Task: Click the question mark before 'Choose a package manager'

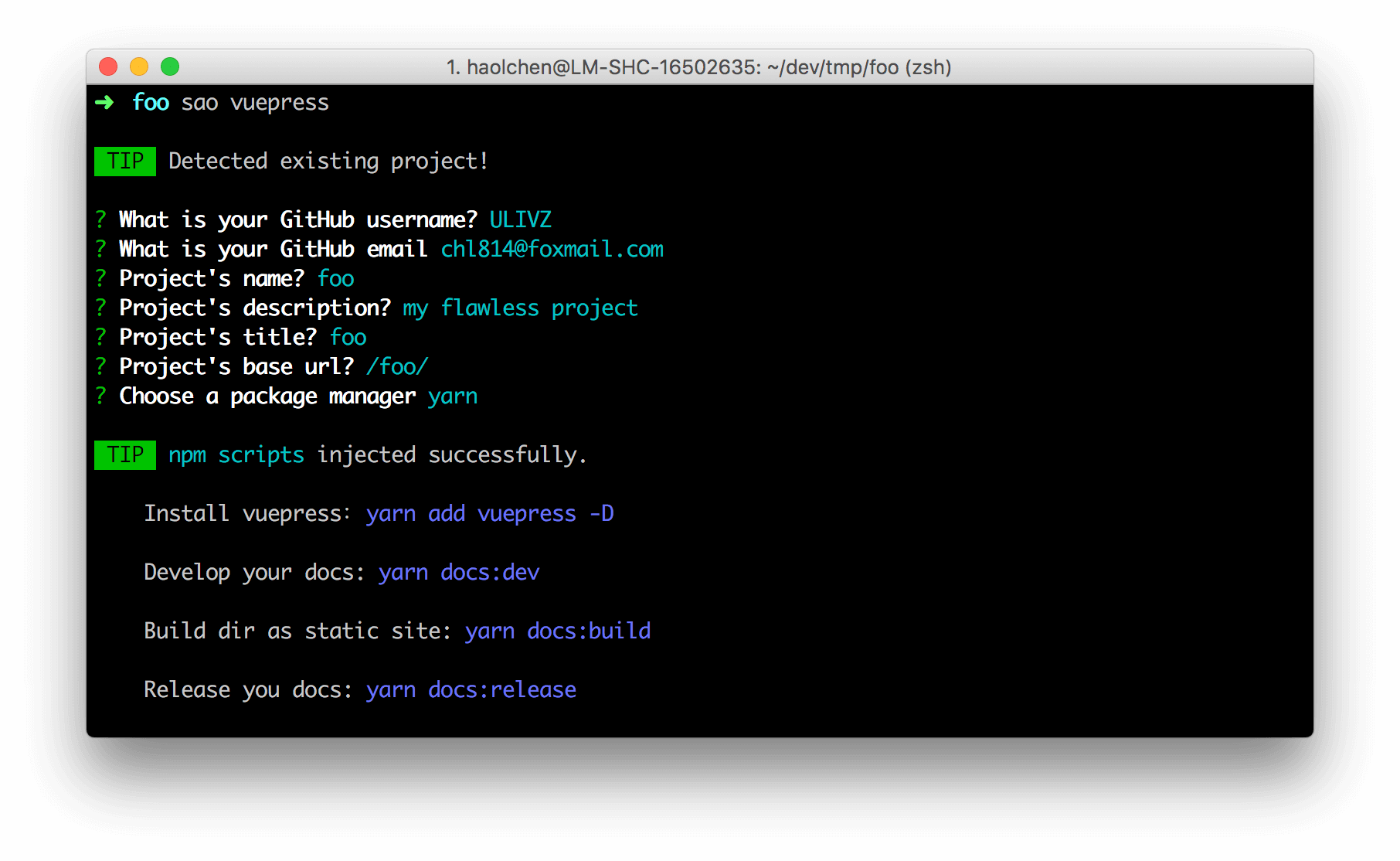Action: (x=100, y=396)
